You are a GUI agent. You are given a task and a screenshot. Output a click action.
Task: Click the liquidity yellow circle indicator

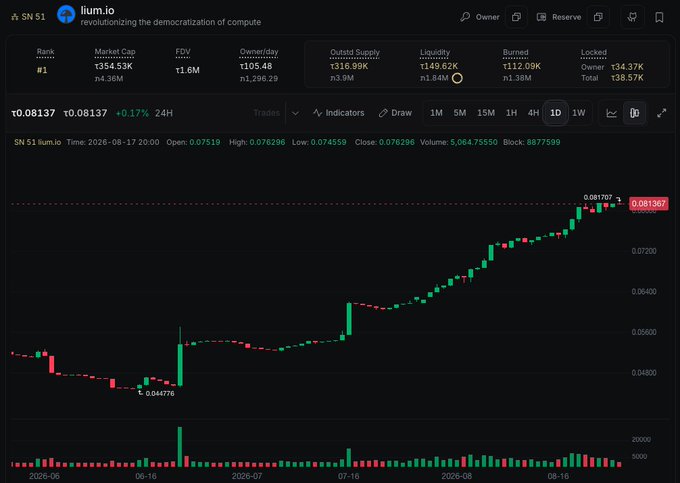(x=457, y=78)
